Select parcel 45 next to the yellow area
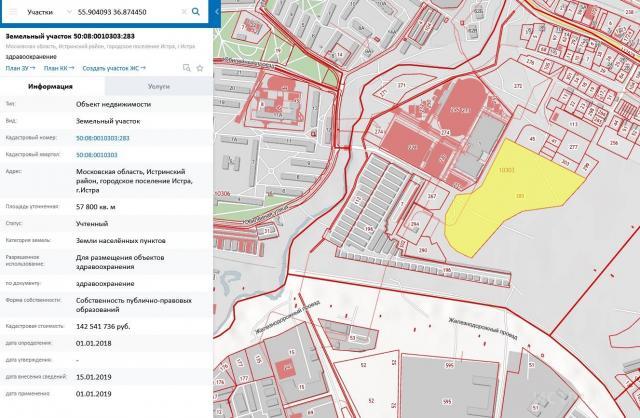 (x=532, y=141)
